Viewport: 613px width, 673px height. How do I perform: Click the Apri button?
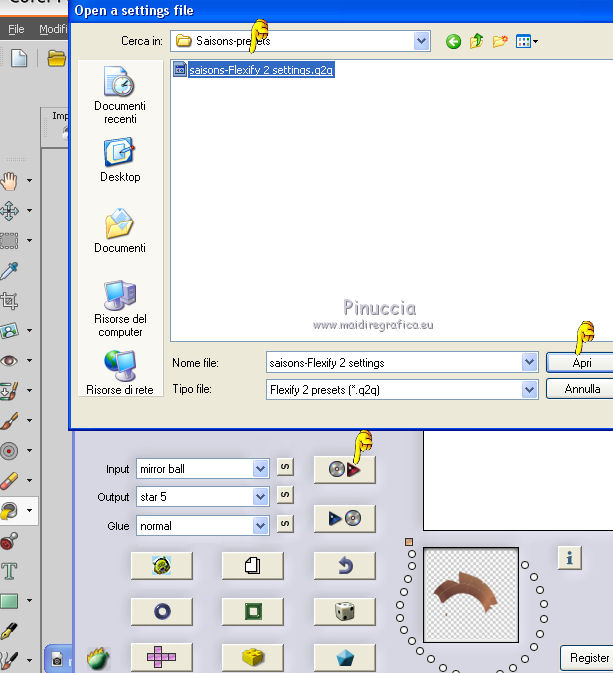pyautogui.click(x=582, y=363)
